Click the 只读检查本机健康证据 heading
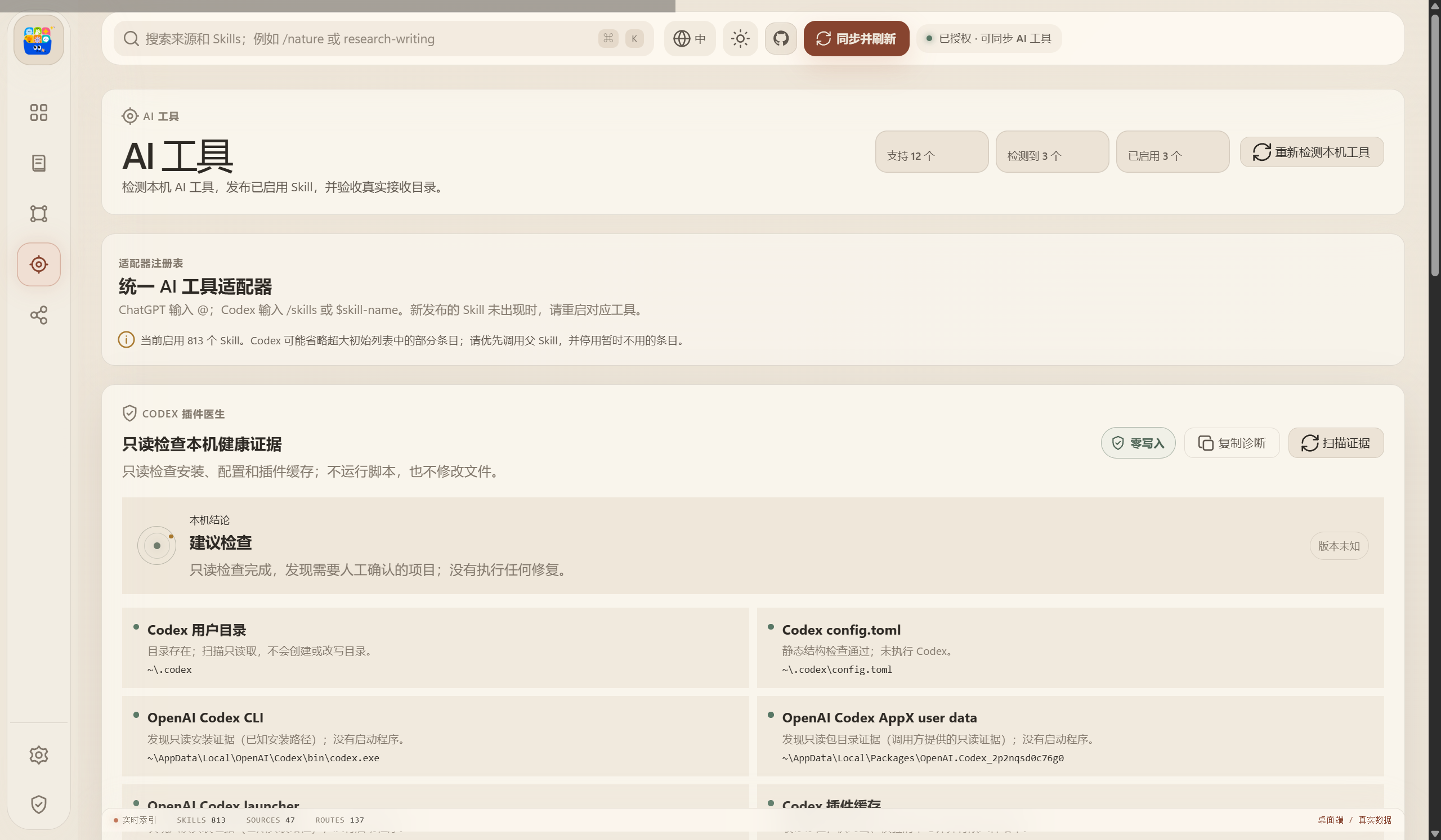Image resolution: width=1441 pixels, height=840 pixels. (x=202, y=444)
